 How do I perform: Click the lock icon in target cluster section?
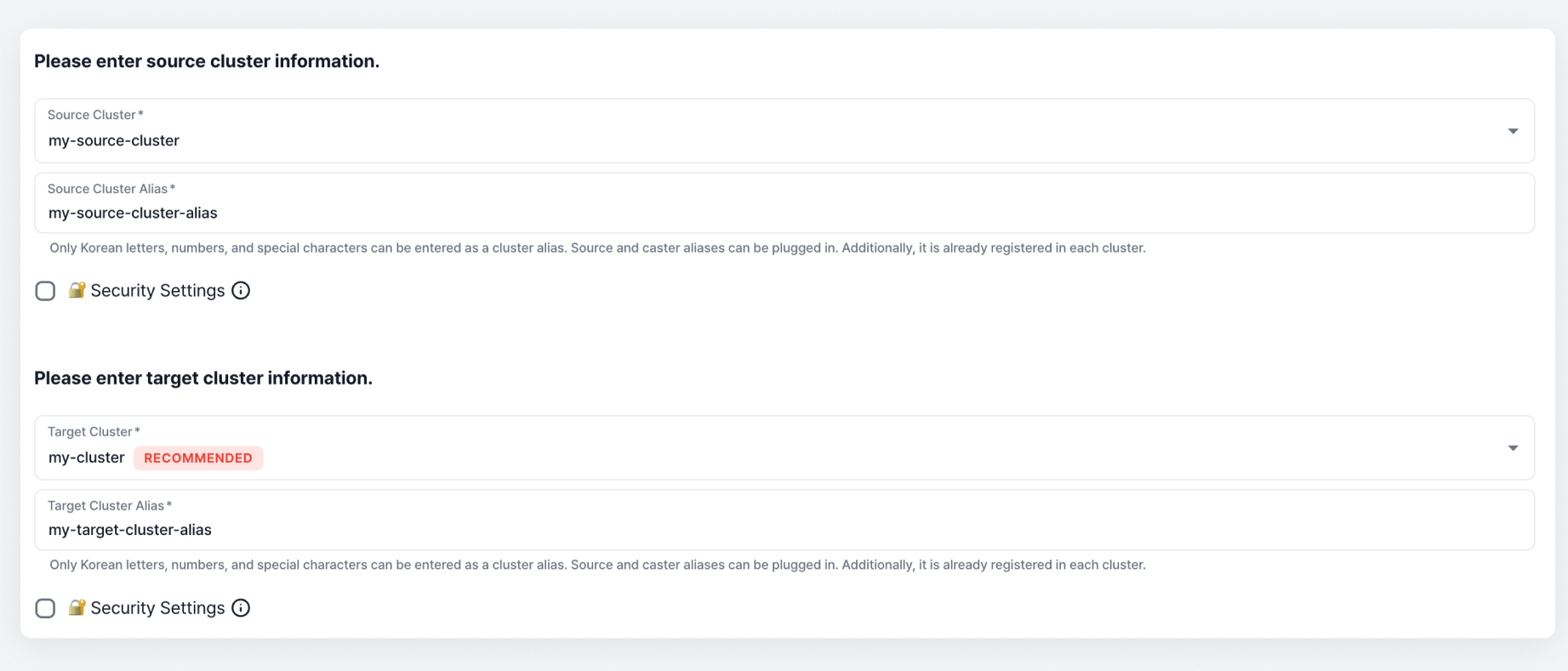[77, 607]
